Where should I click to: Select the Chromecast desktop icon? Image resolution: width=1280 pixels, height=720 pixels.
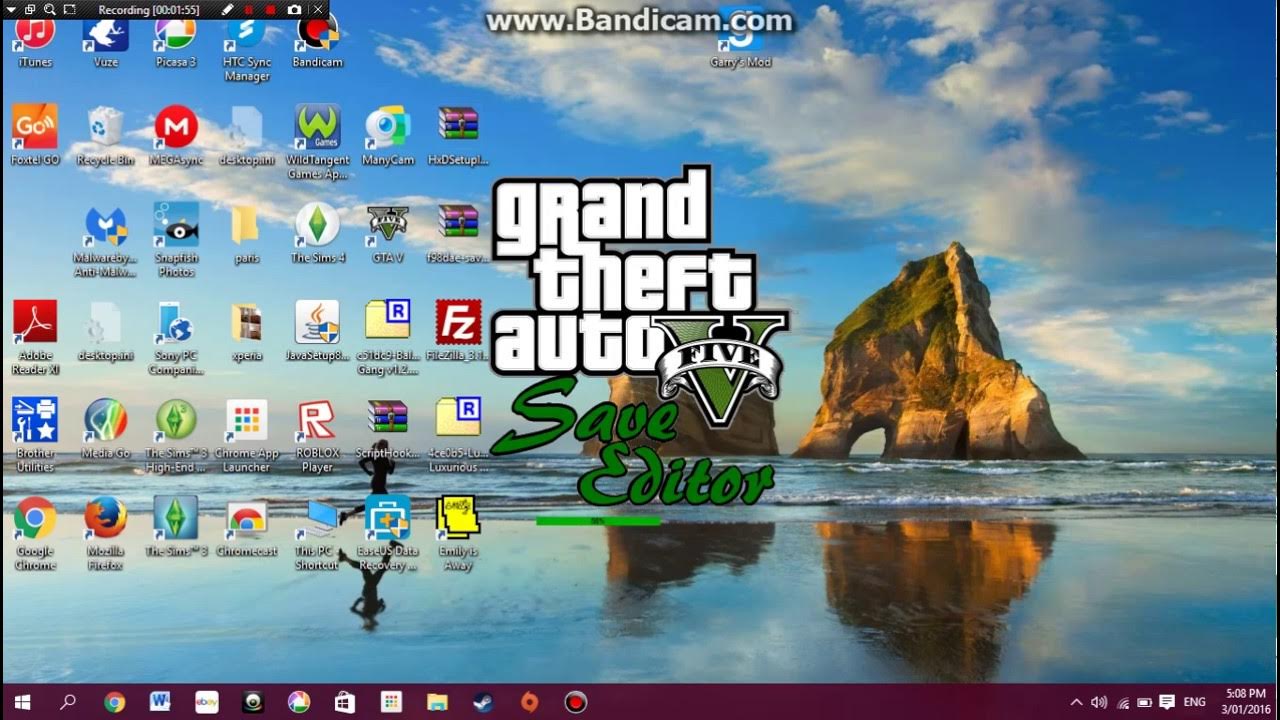[246, 528]
